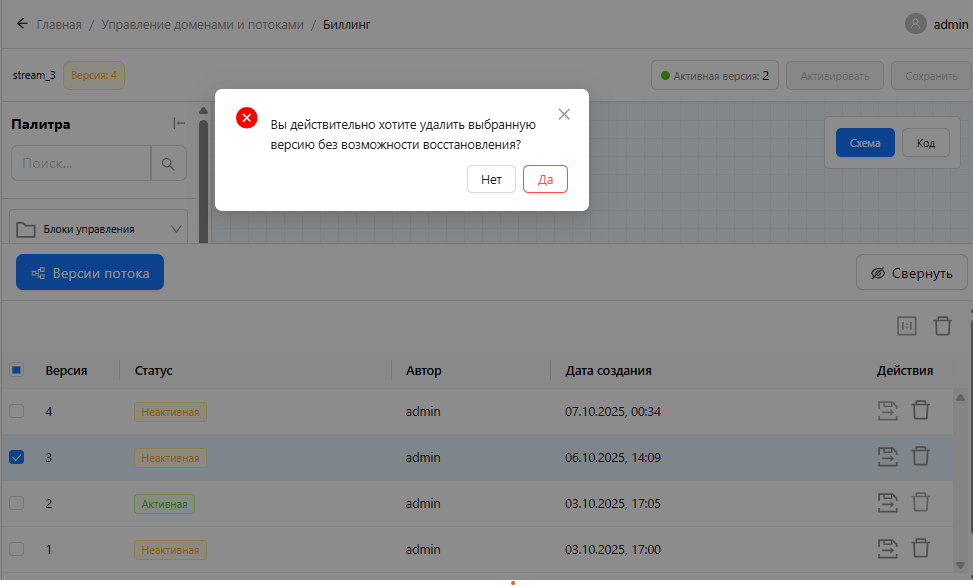Toggle the select-all checkbox in table header
This screenshot has width=973, height=586.
(16, 370)
